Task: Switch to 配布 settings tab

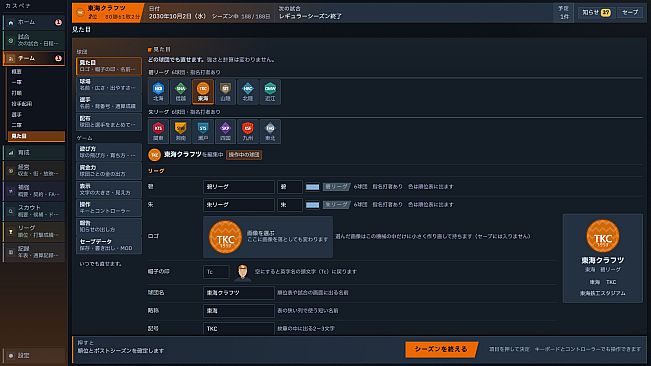Action: 109,122
